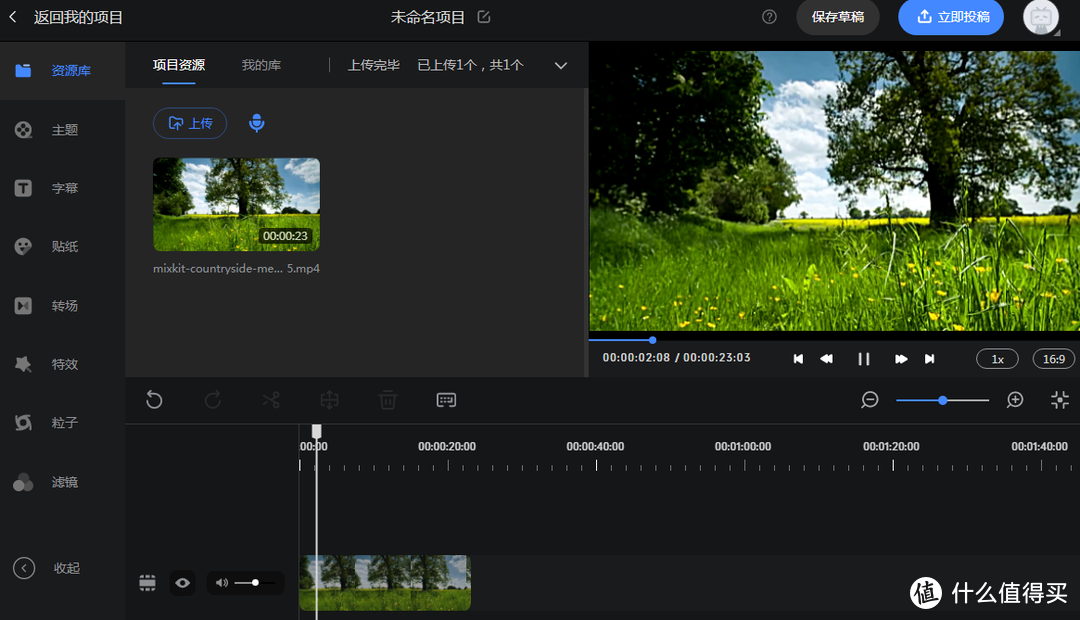Switch to the 我的库 tab

pos(261,65)
